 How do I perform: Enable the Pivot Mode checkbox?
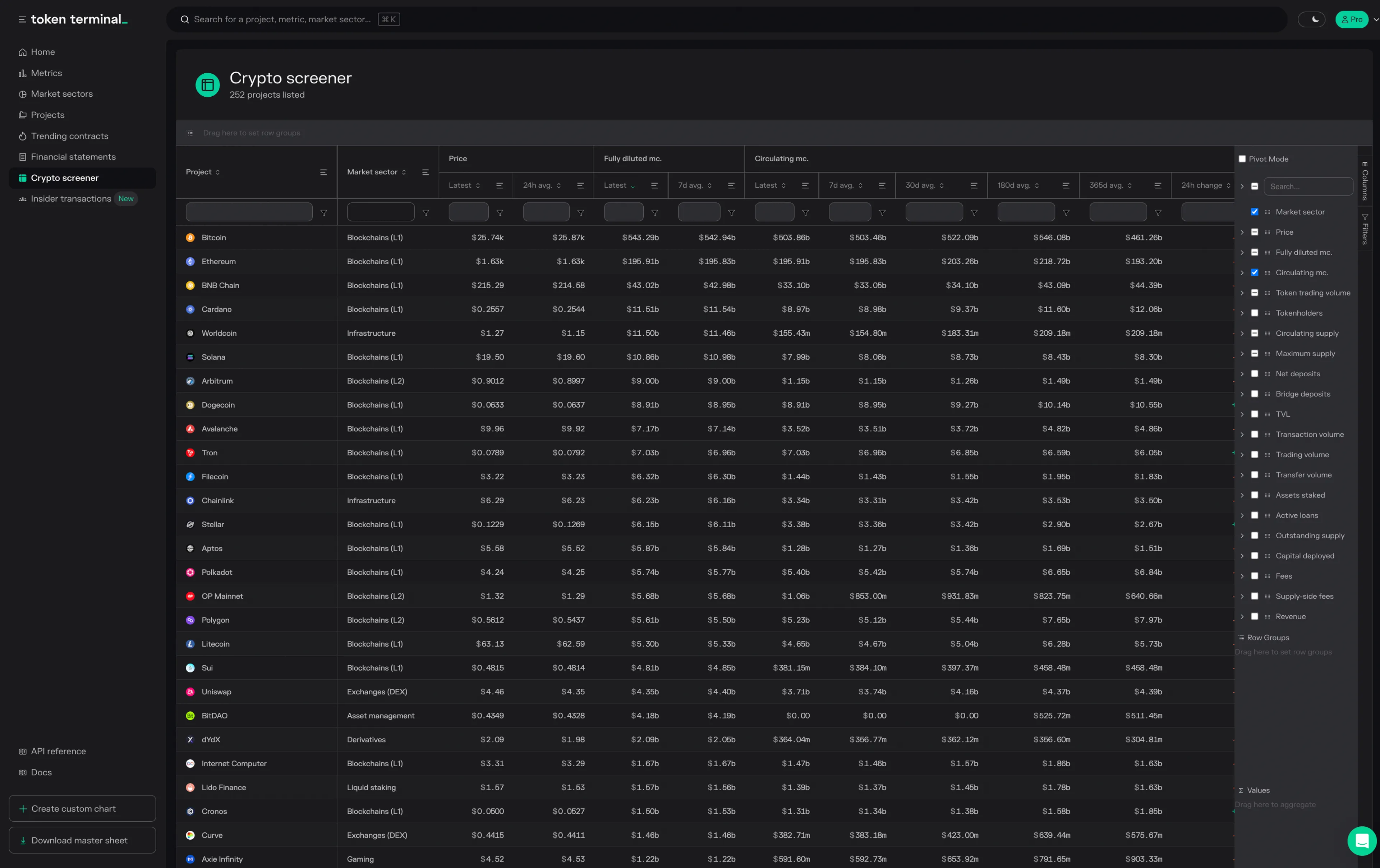point(1242,159)
